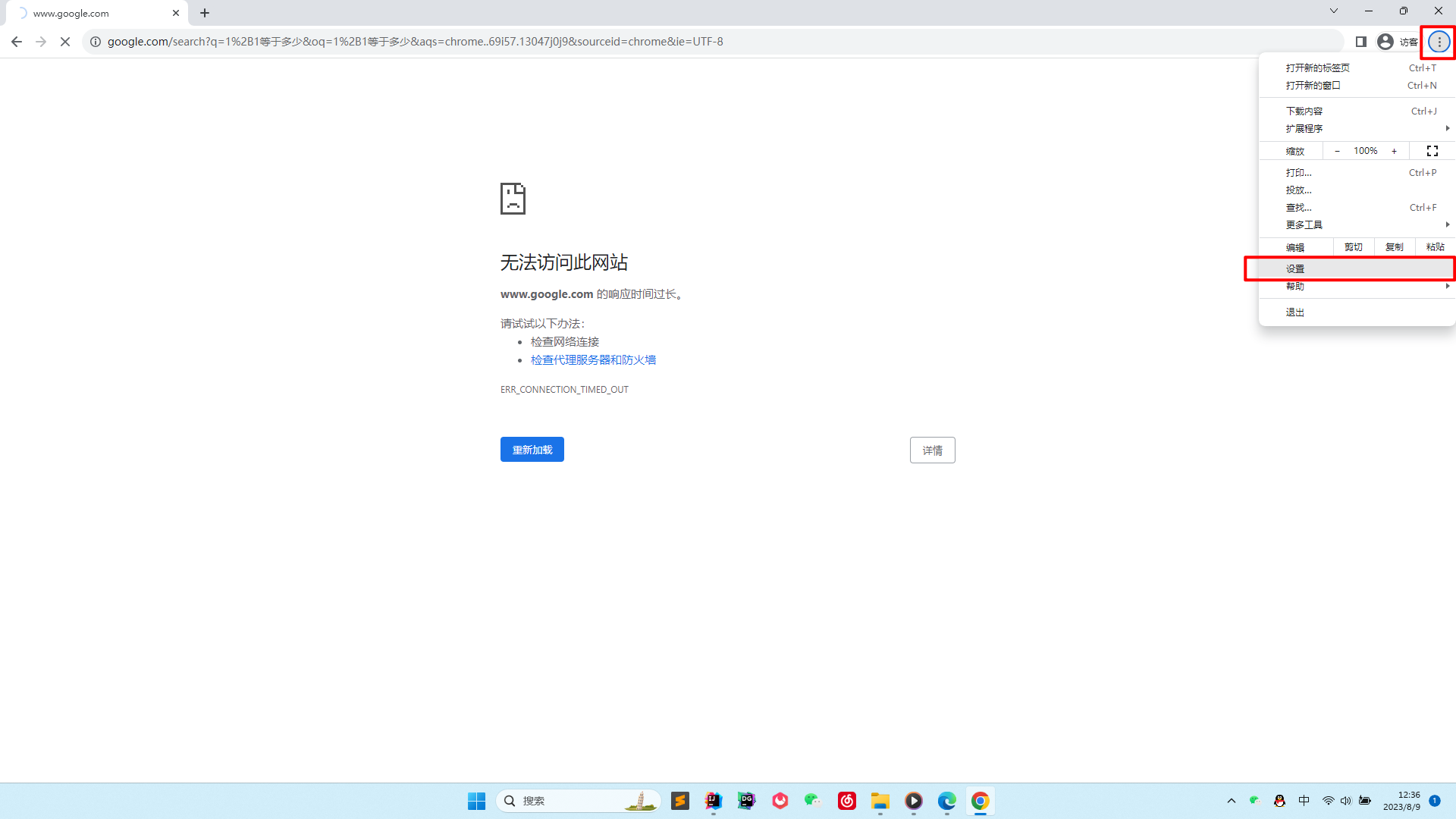Click the Chrome icon in the taskbar
Image resolution: width=1456 pixels, height=819 pixels.
pos(981,801)
